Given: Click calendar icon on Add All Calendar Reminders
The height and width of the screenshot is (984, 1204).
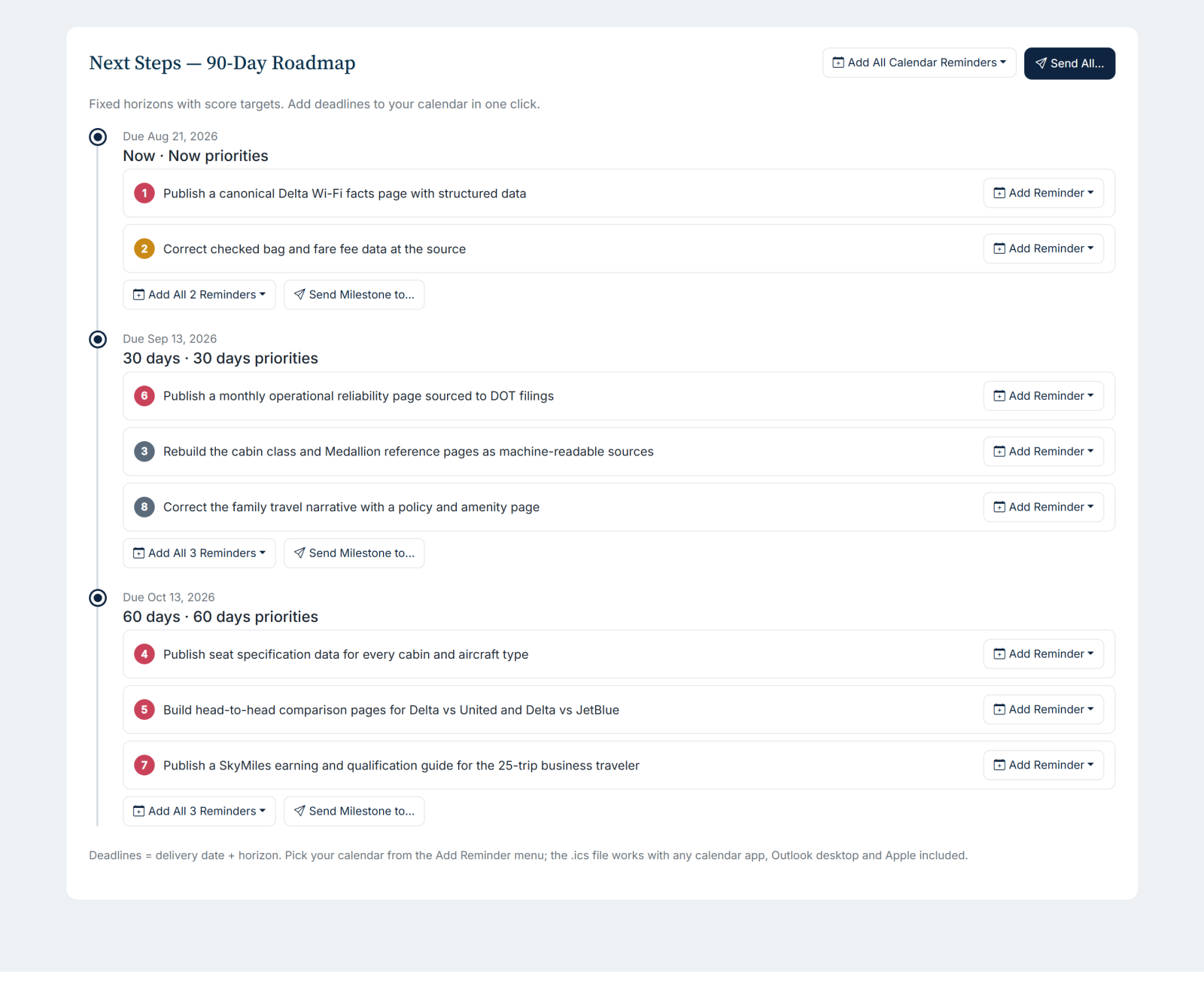Looking at the screenshot, I should pyautogui.click(x=838, y=63).
